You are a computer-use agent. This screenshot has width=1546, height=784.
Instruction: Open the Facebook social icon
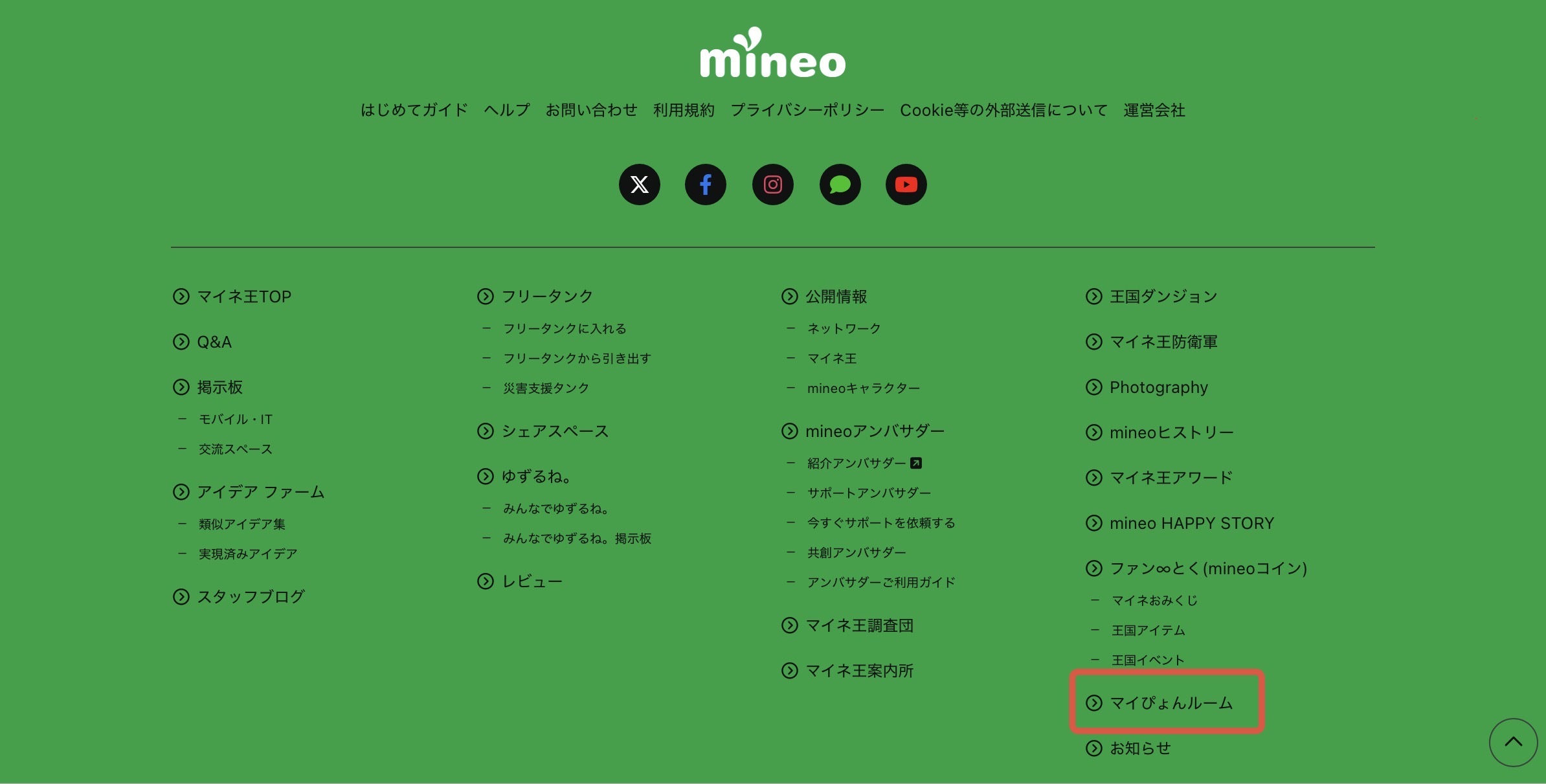(x=706, y=185)
